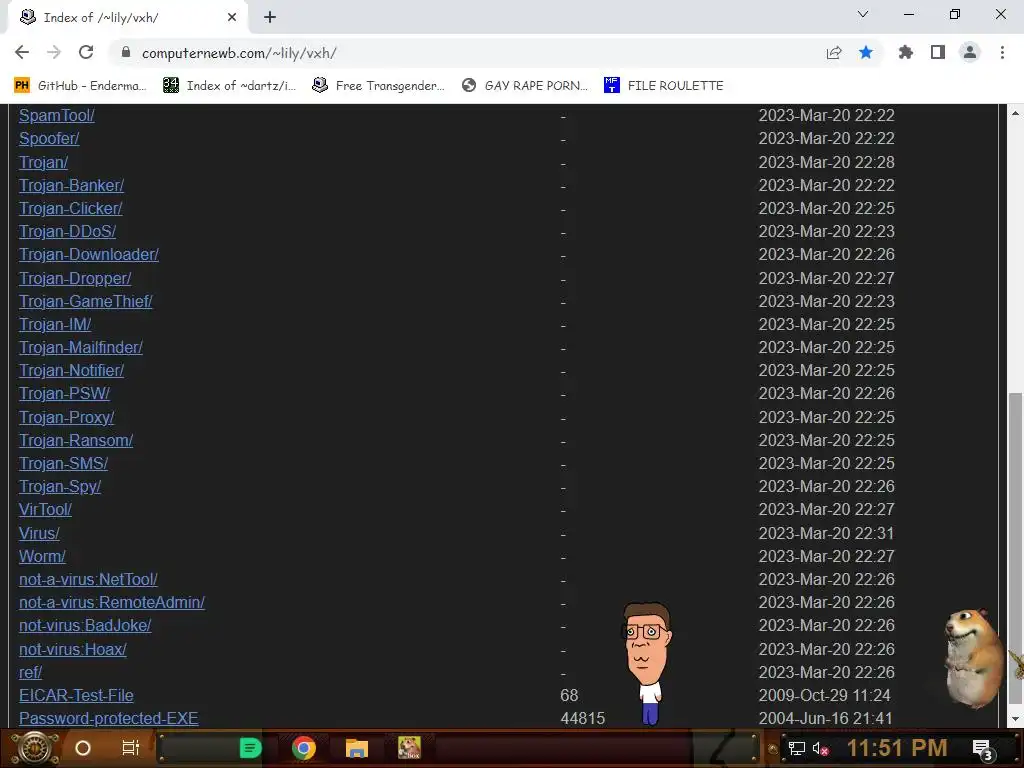Open the extensions puzzle icon

(x=906, y=52)
